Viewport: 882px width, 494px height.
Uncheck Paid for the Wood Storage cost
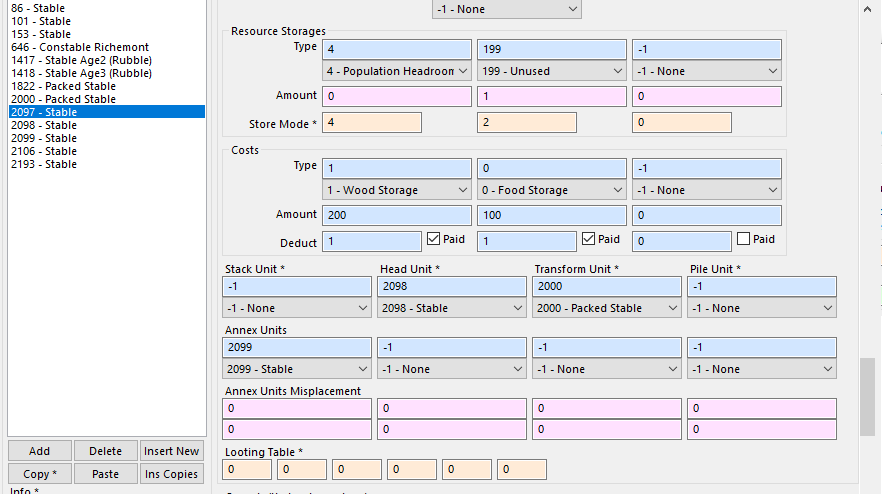pyautogui.click(x=434, y=240)
